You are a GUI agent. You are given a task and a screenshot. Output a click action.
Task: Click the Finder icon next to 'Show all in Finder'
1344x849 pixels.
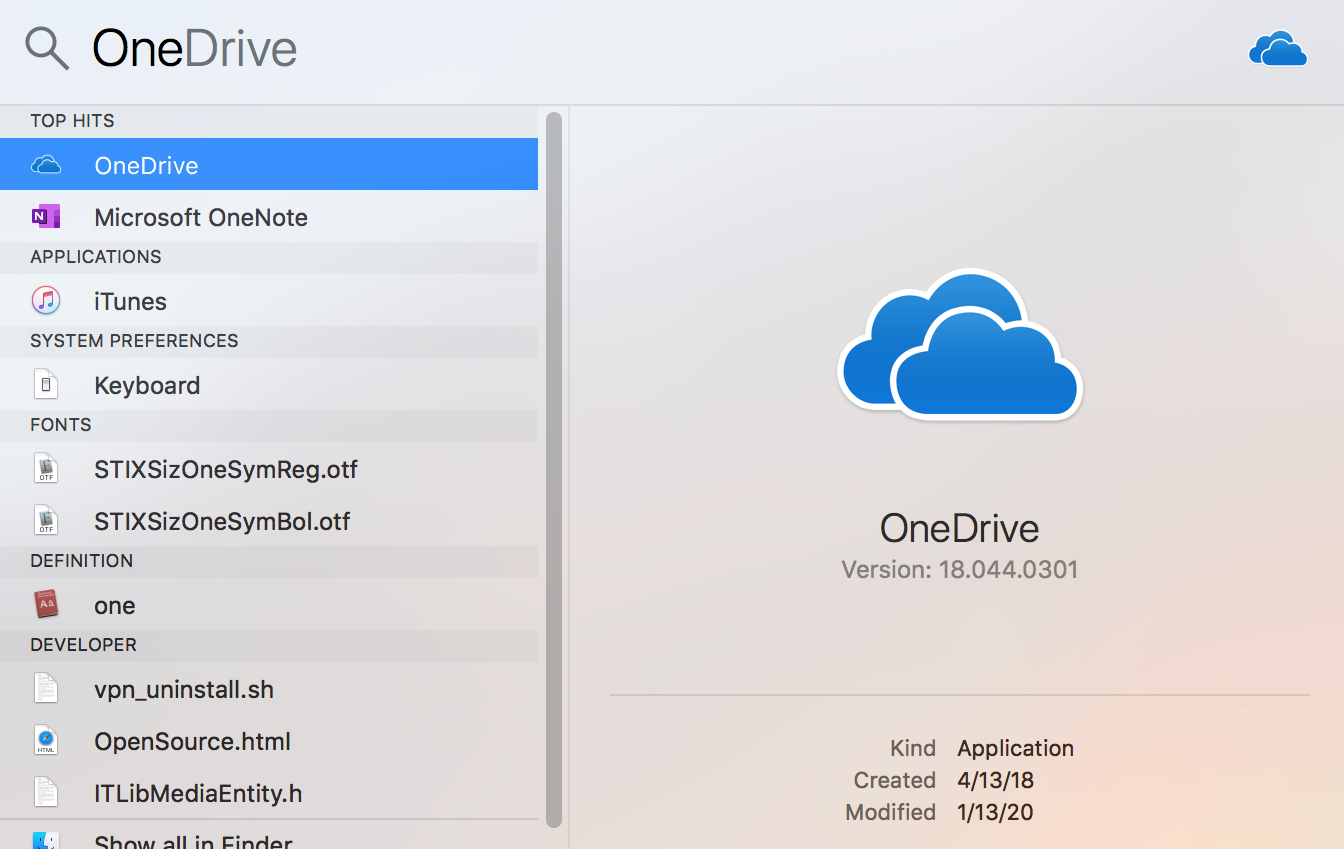(x=46, y=840)
